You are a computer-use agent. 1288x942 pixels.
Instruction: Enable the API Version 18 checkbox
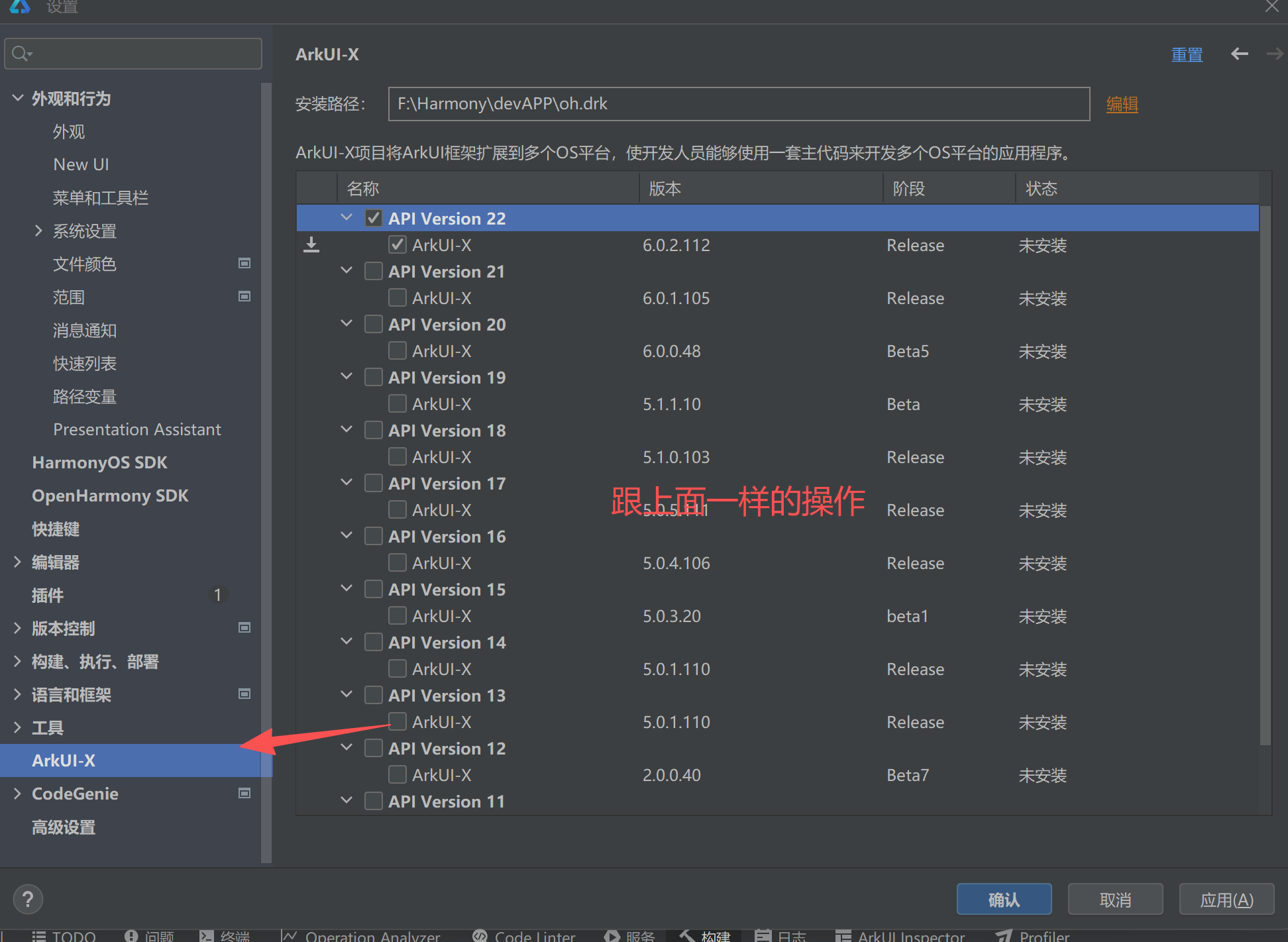[374, 431]
